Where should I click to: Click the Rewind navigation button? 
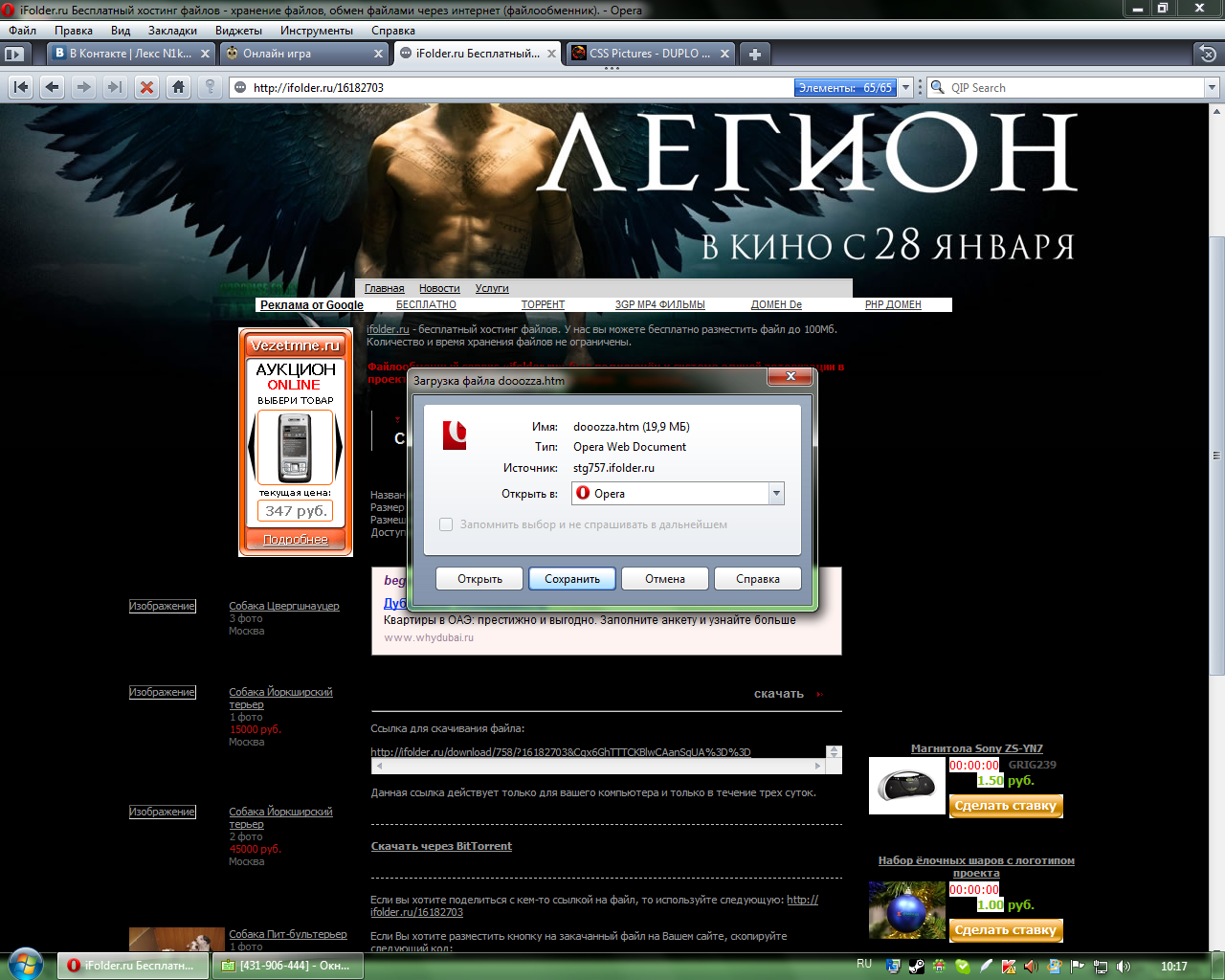tap(21, 87)
